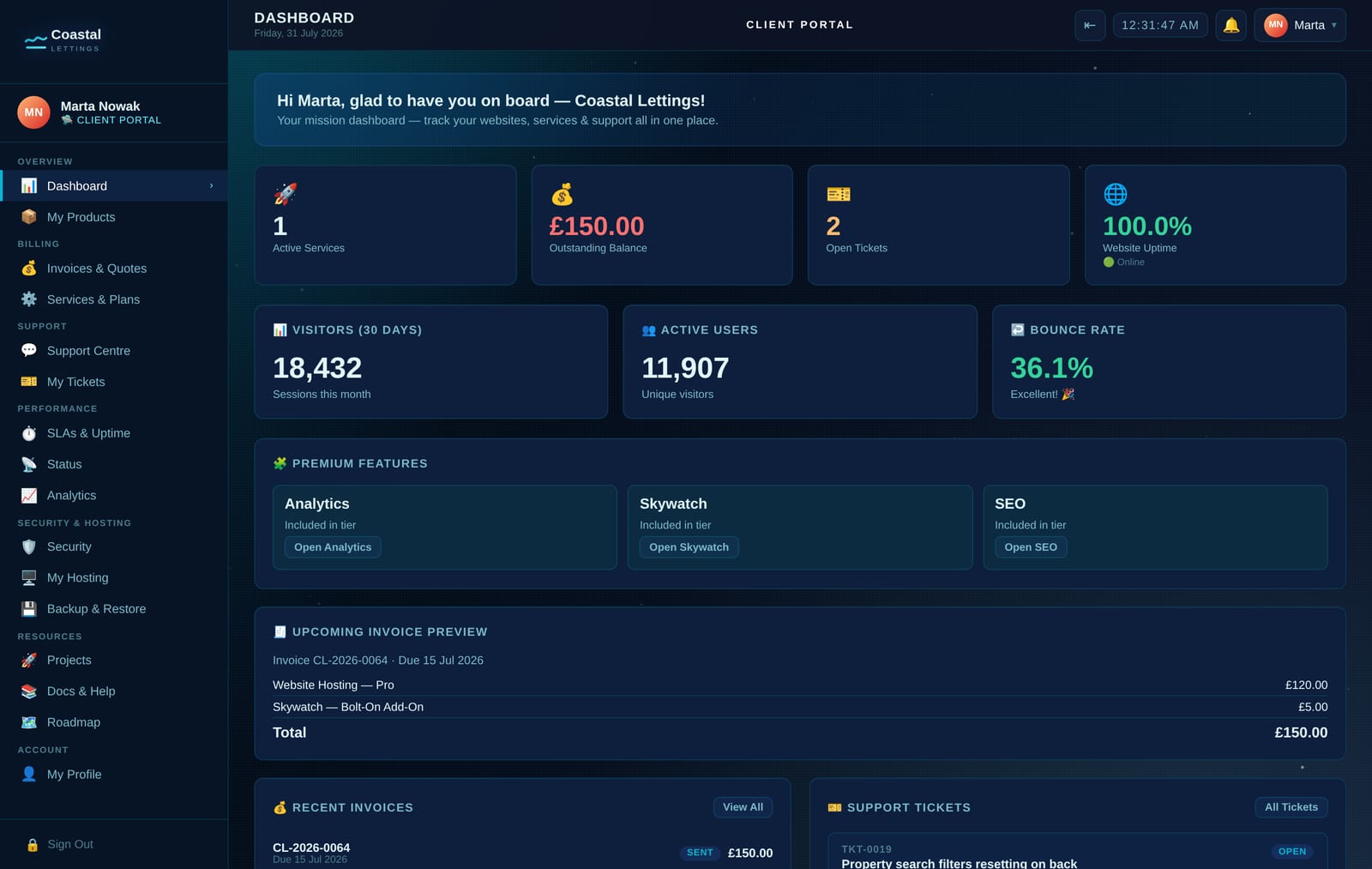Click the All Tickets button
The width and height of the screenshot is (1372, 869).
(1291, 807)
